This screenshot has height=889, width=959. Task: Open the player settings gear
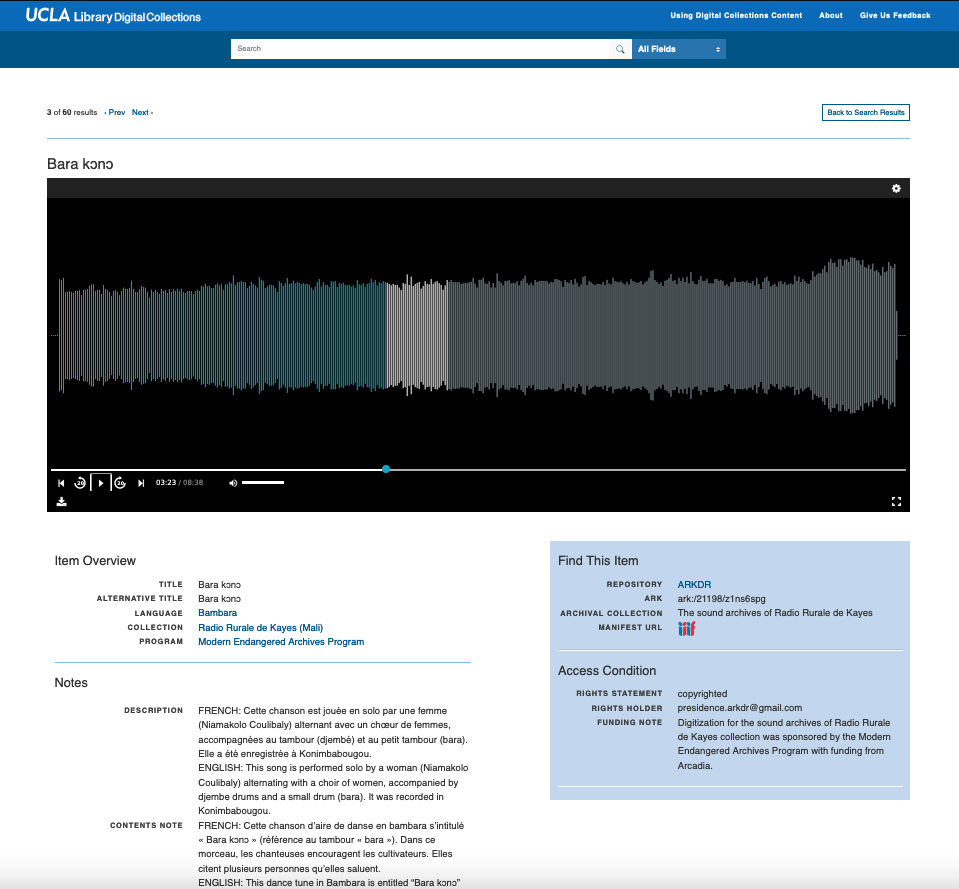pos(896,188)
